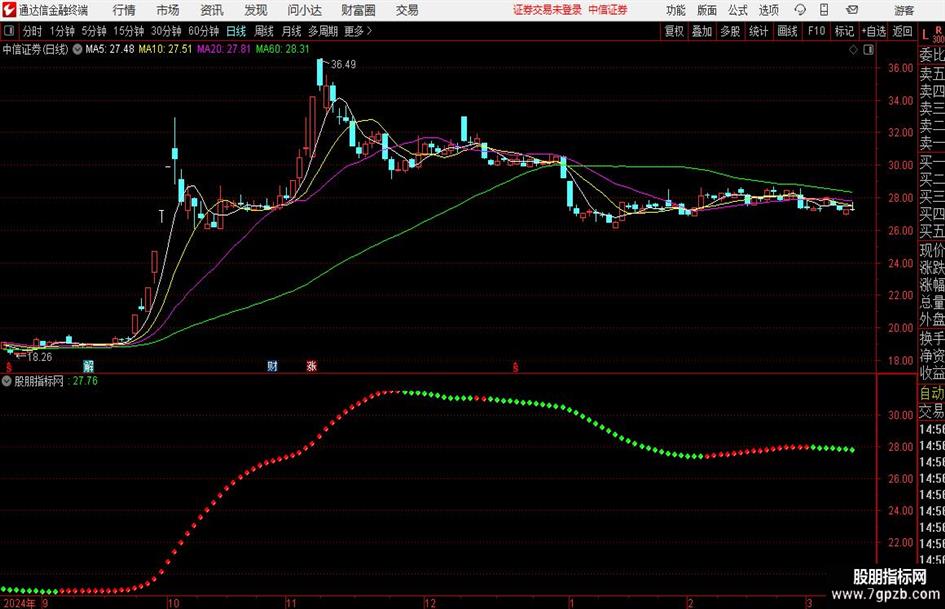The width and height of the screenshot is (945, 609).
Task: Open the customer service headset icon
Action: (800, 10)
